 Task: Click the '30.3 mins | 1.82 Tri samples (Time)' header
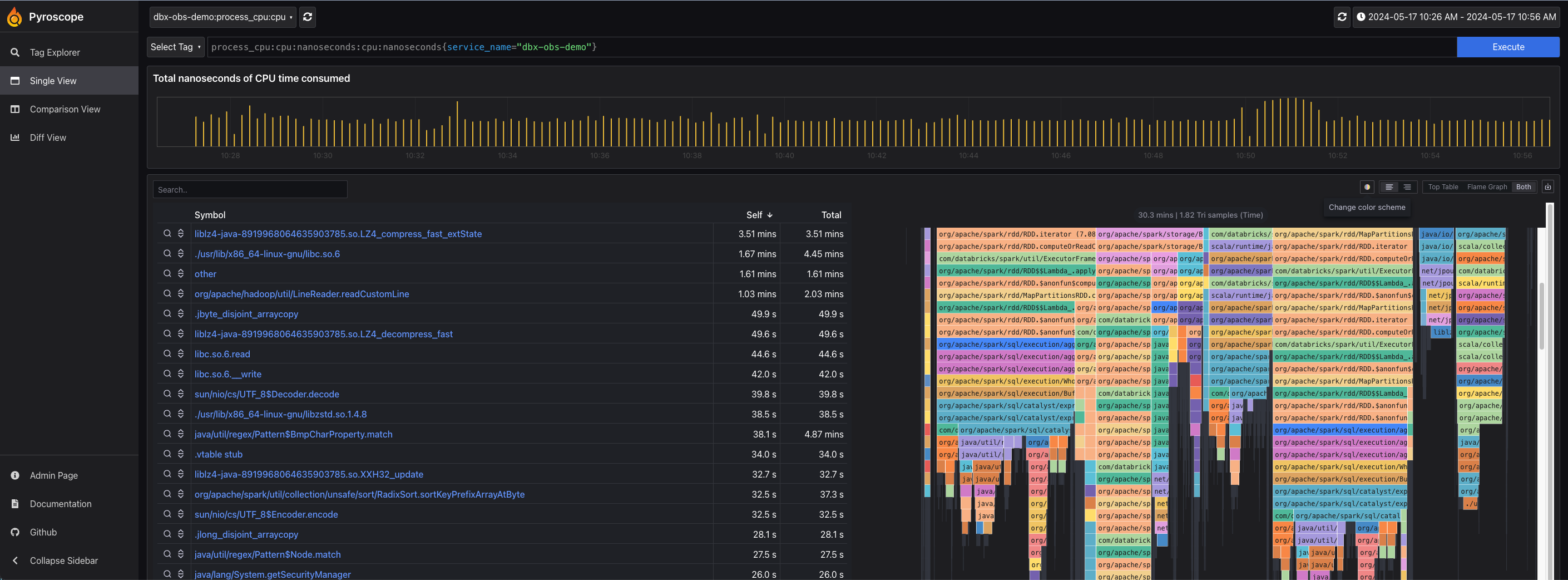[x=1200, y=215]
